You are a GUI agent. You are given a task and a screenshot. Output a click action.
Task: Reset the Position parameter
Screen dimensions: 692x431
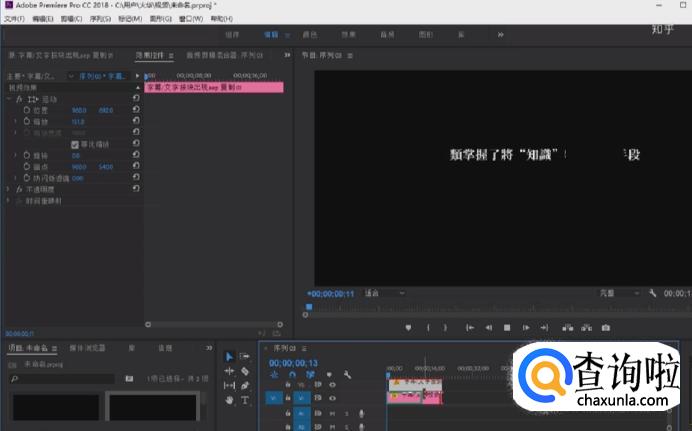tap(135, 109)
